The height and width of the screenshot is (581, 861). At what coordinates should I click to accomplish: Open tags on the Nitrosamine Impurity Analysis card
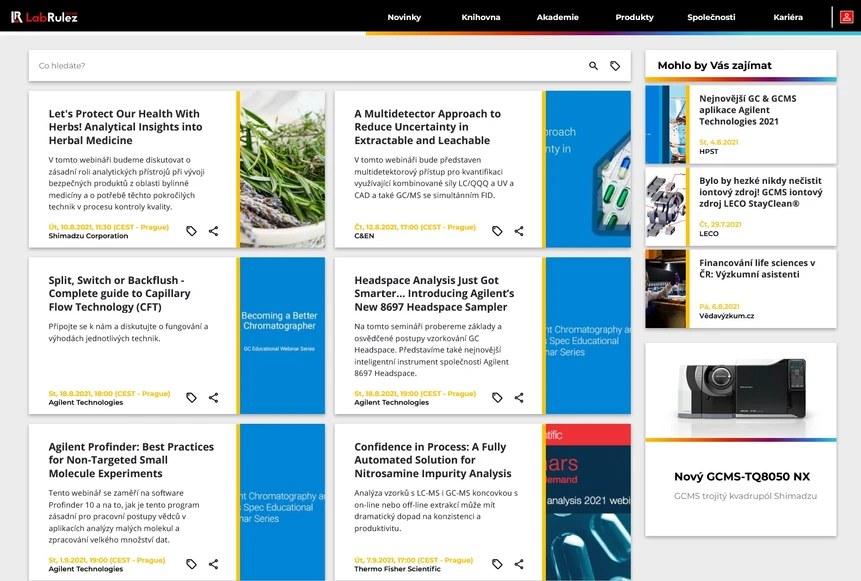point(497,563)
